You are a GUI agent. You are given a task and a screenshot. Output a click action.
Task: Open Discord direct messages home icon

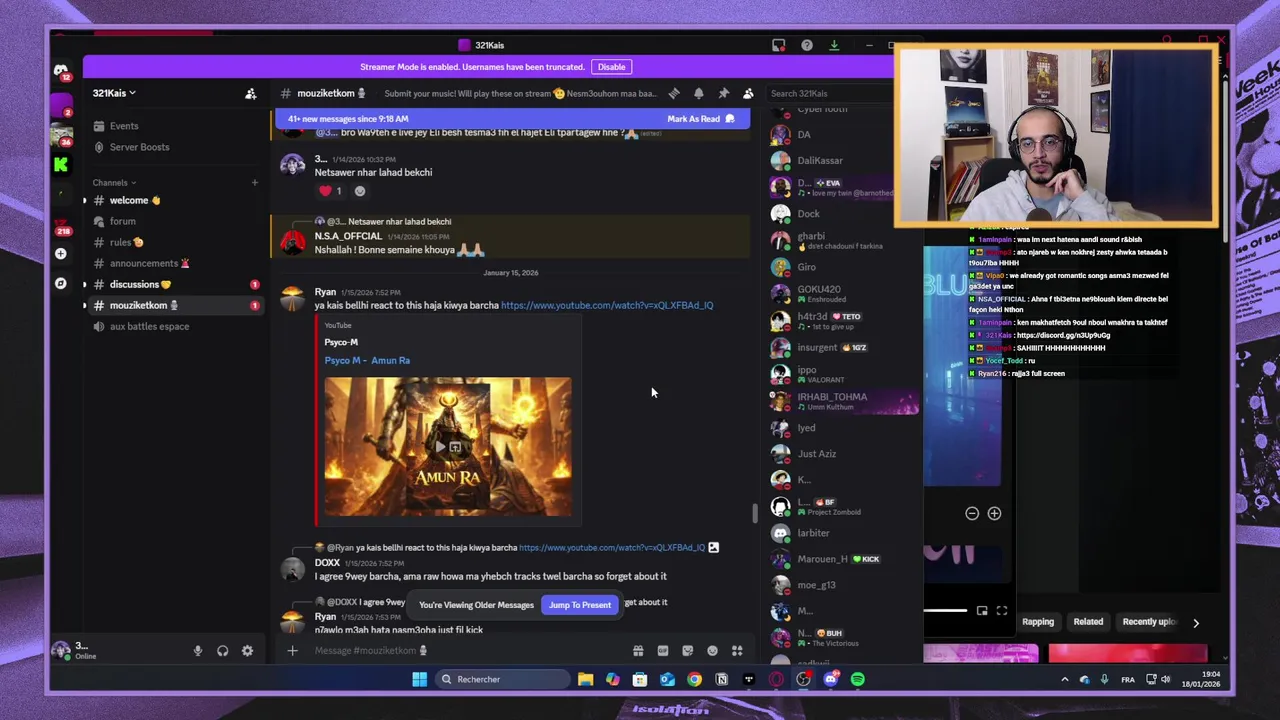[61, 70]
